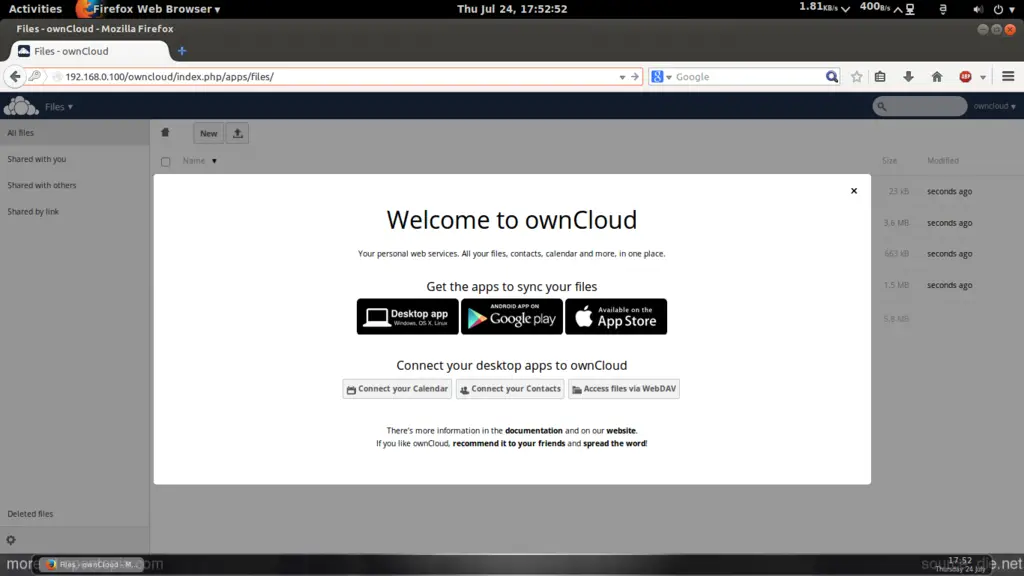Click the Connect your Calendar button
The height and width of the screenshot is (576, 1024).
pos(397,389)
